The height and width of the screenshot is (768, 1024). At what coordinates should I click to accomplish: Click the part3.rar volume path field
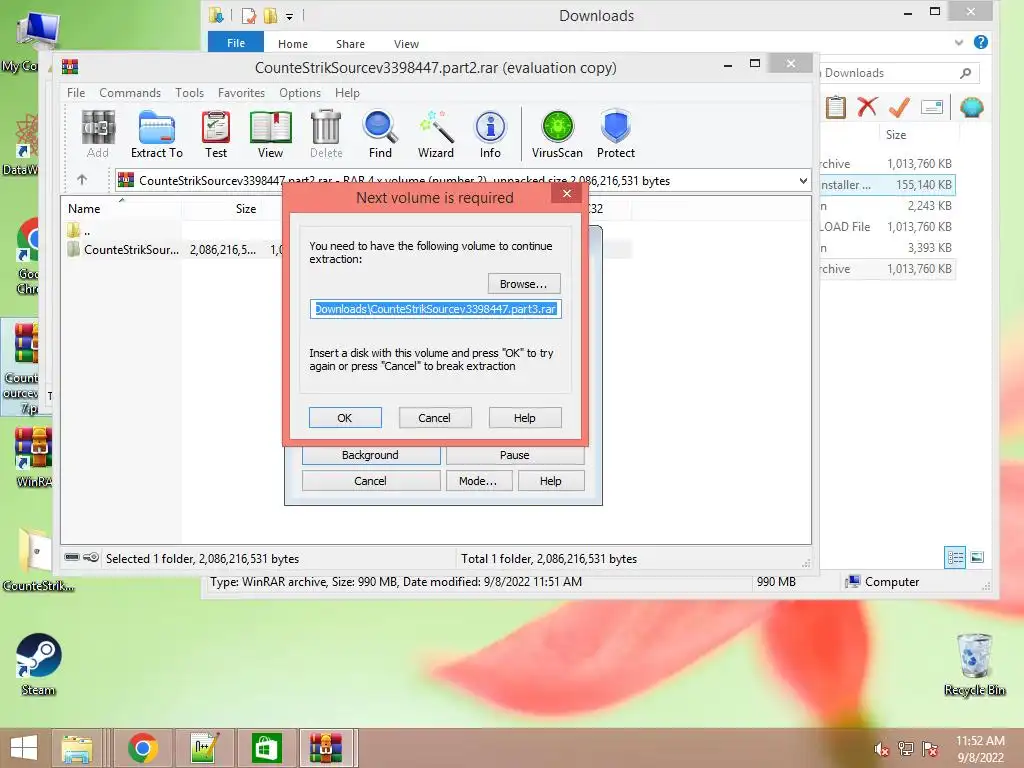click(x=436, y=309)
